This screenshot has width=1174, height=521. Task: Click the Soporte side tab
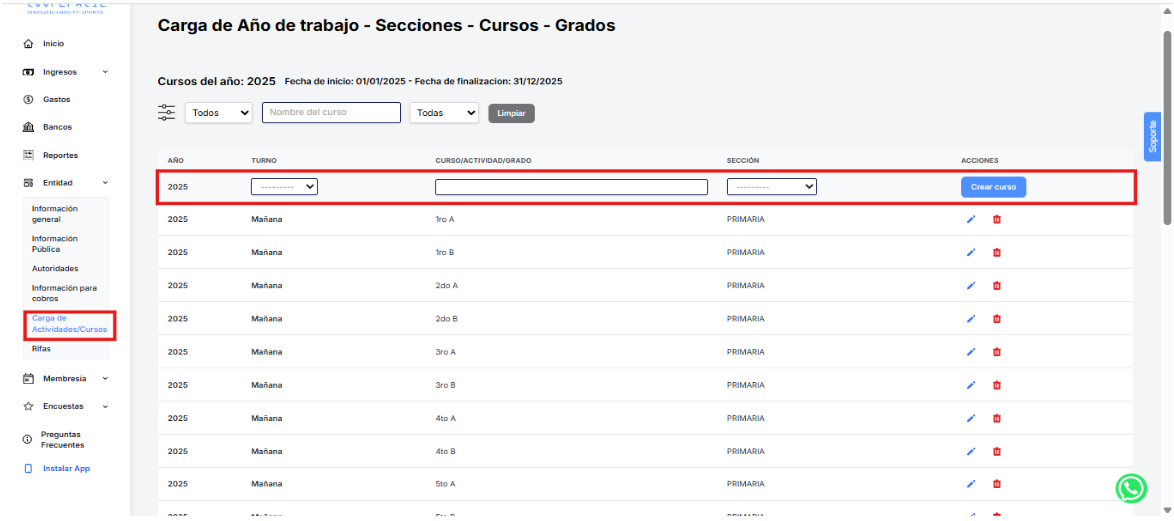(1151, 137)
